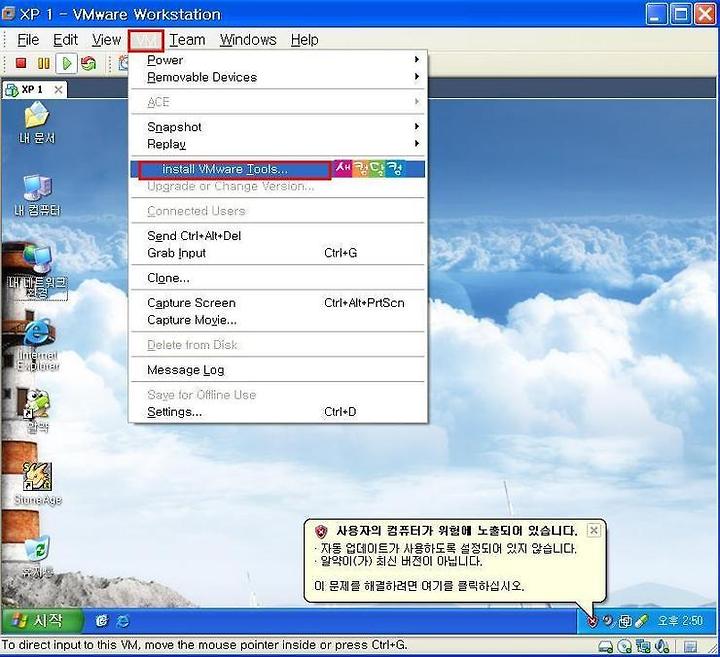Click the Internet Explorer quick launch icon
The height and width of the screenshot is (657, 720).
pyautogui.click(x=123, y=621)
